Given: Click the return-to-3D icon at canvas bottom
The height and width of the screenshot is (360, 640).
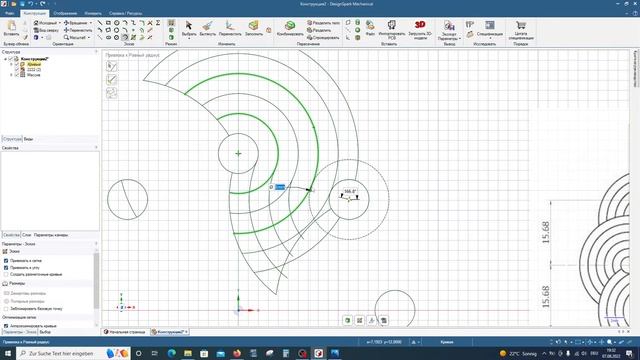Looking at the screenshot, I should pyautogui.click(x=347, y=320).
